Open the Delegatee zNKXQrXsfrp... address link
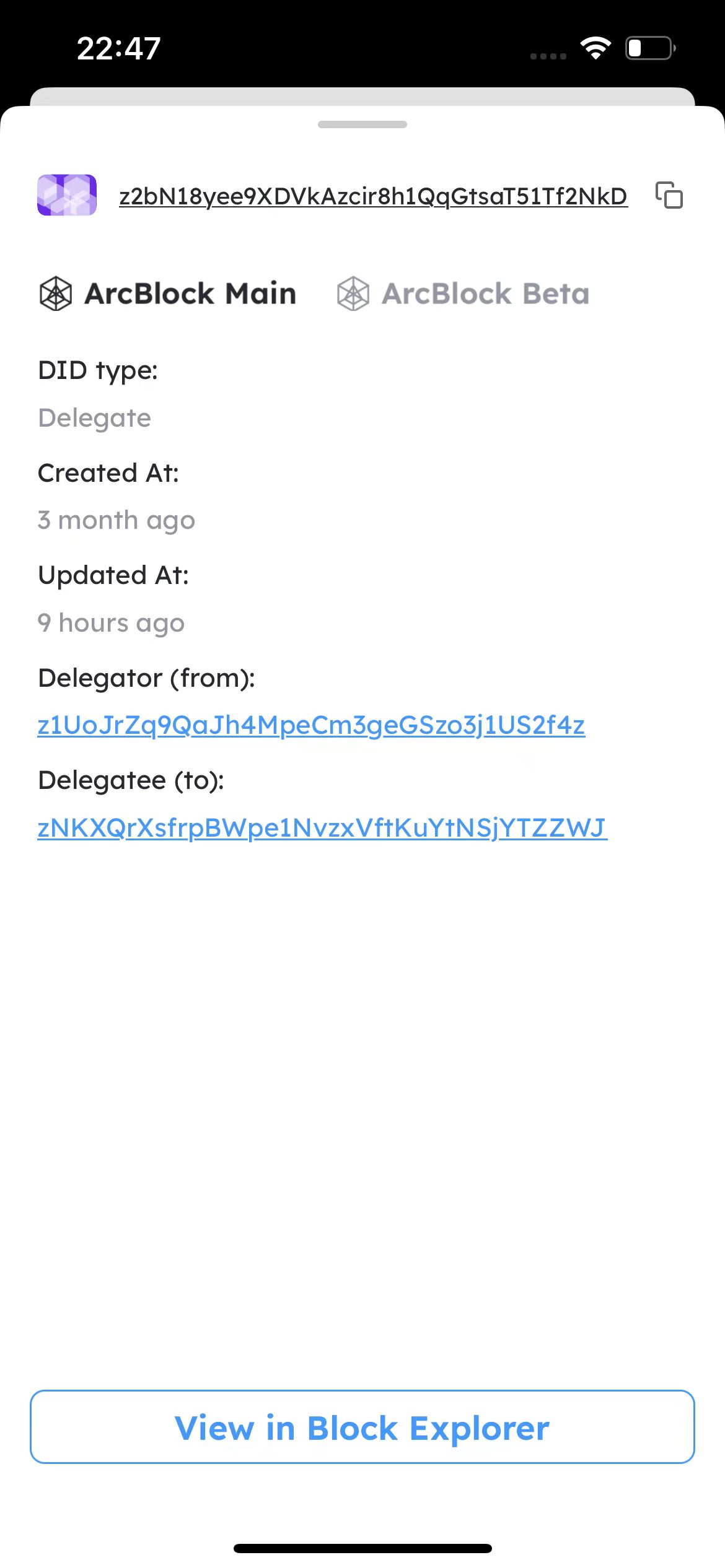The height and width of the screenshot is (1568, 725). tap(322, 828)
